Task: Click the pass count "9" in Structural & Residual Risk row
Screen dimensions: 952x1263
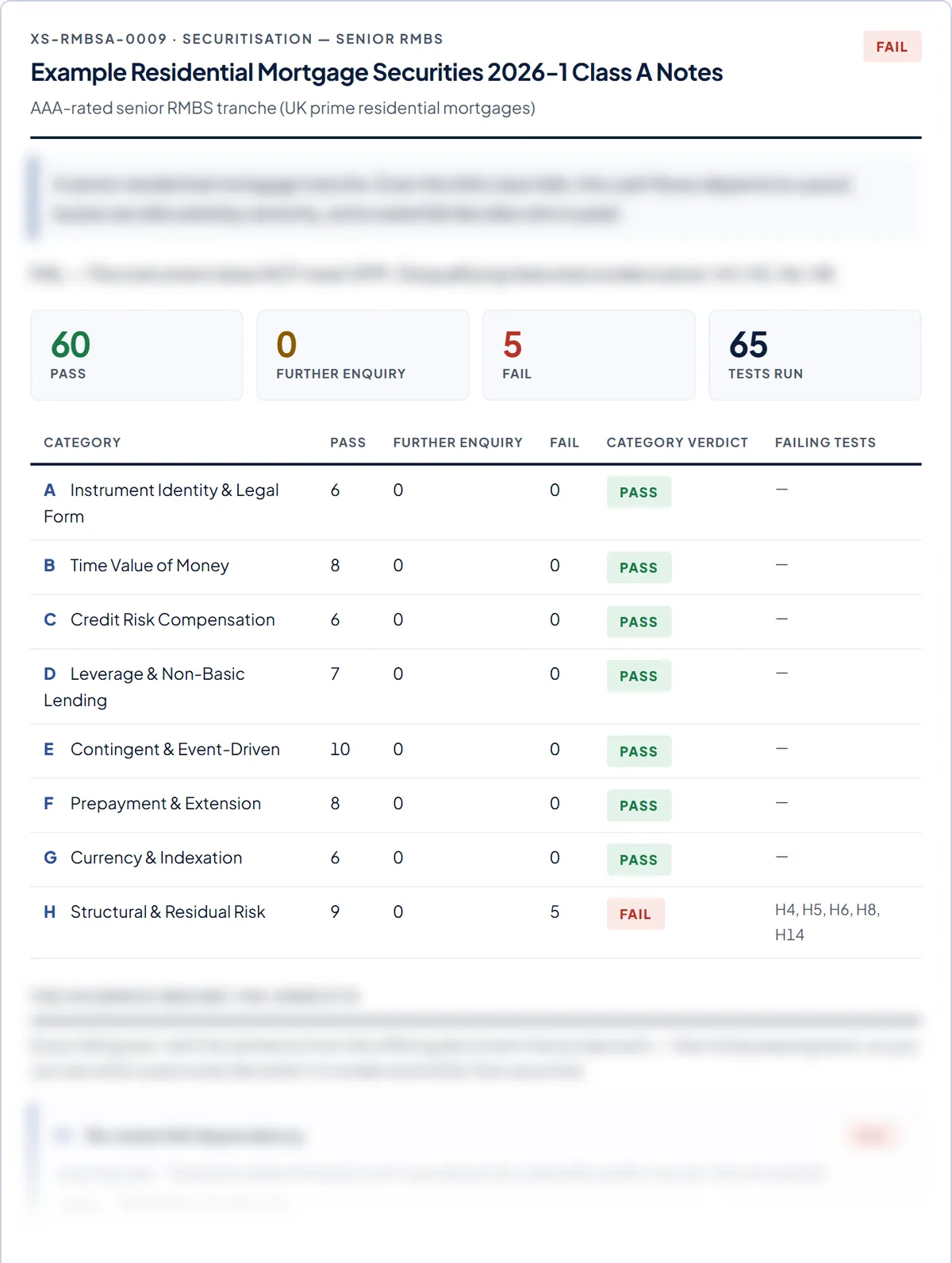Action: (335, 912)
